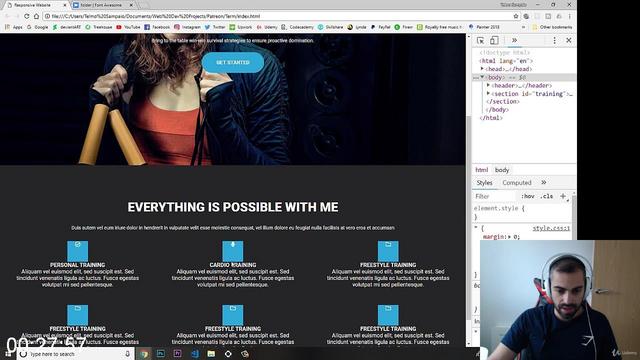640x360 pixels.
Task: Open the Udemy bookmark
Action: coord(267,27)
